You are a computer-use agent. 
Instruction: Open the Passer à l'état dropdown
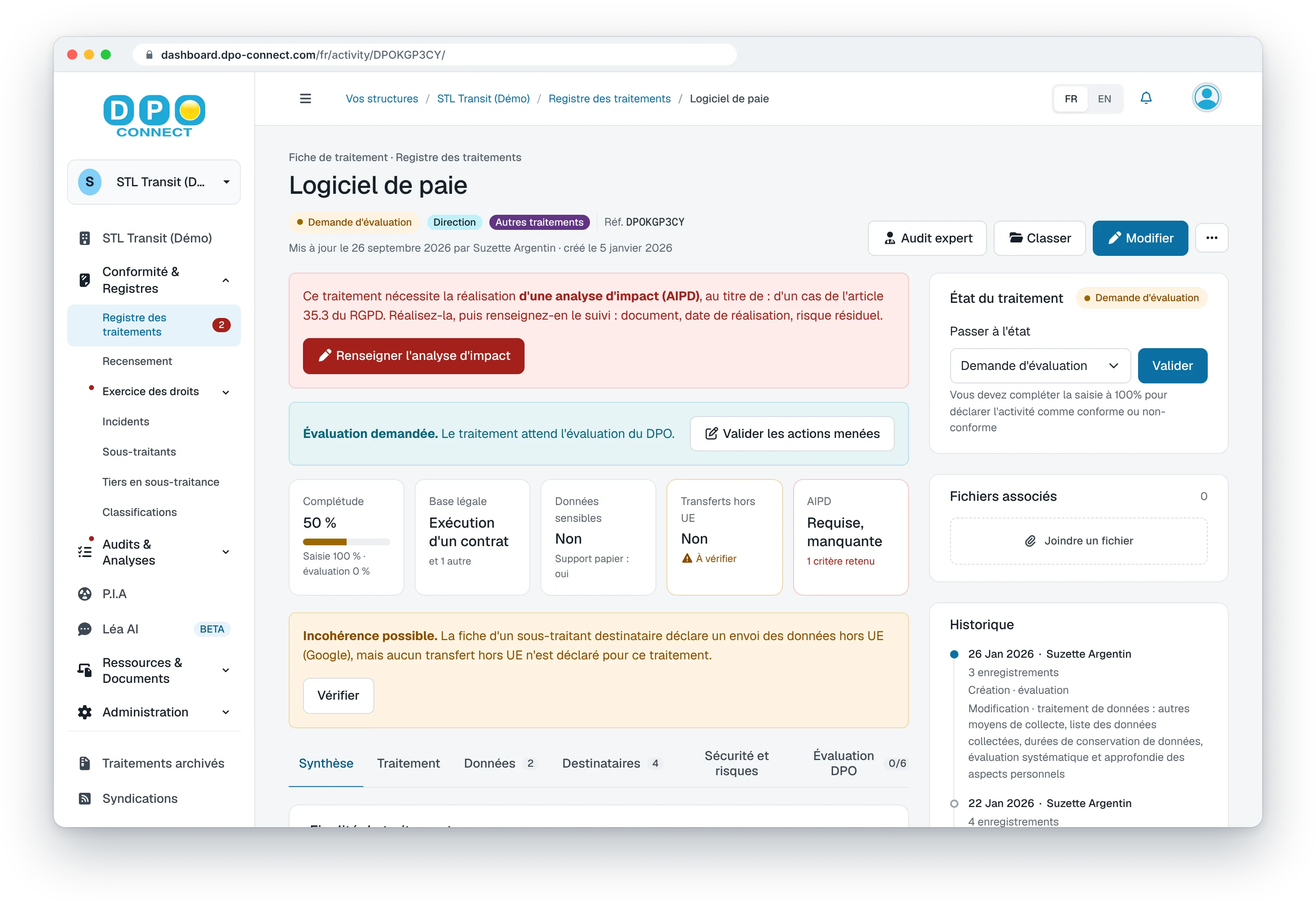pyautogui.click(x=1039, y=366)
